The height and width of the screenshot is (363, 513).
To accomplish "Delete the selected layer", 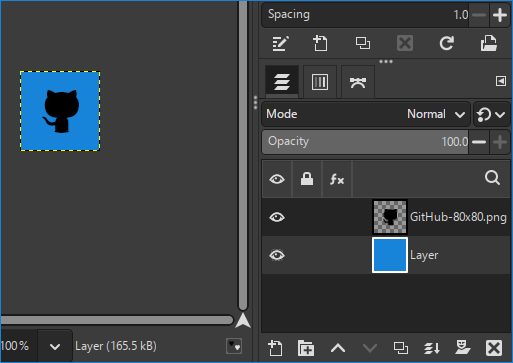I will [494, 348].
